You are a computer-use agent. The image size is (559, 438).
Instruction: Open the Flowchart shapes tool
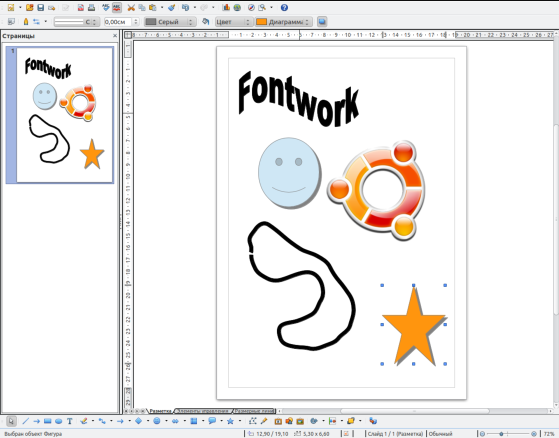(x=194, y=421)
